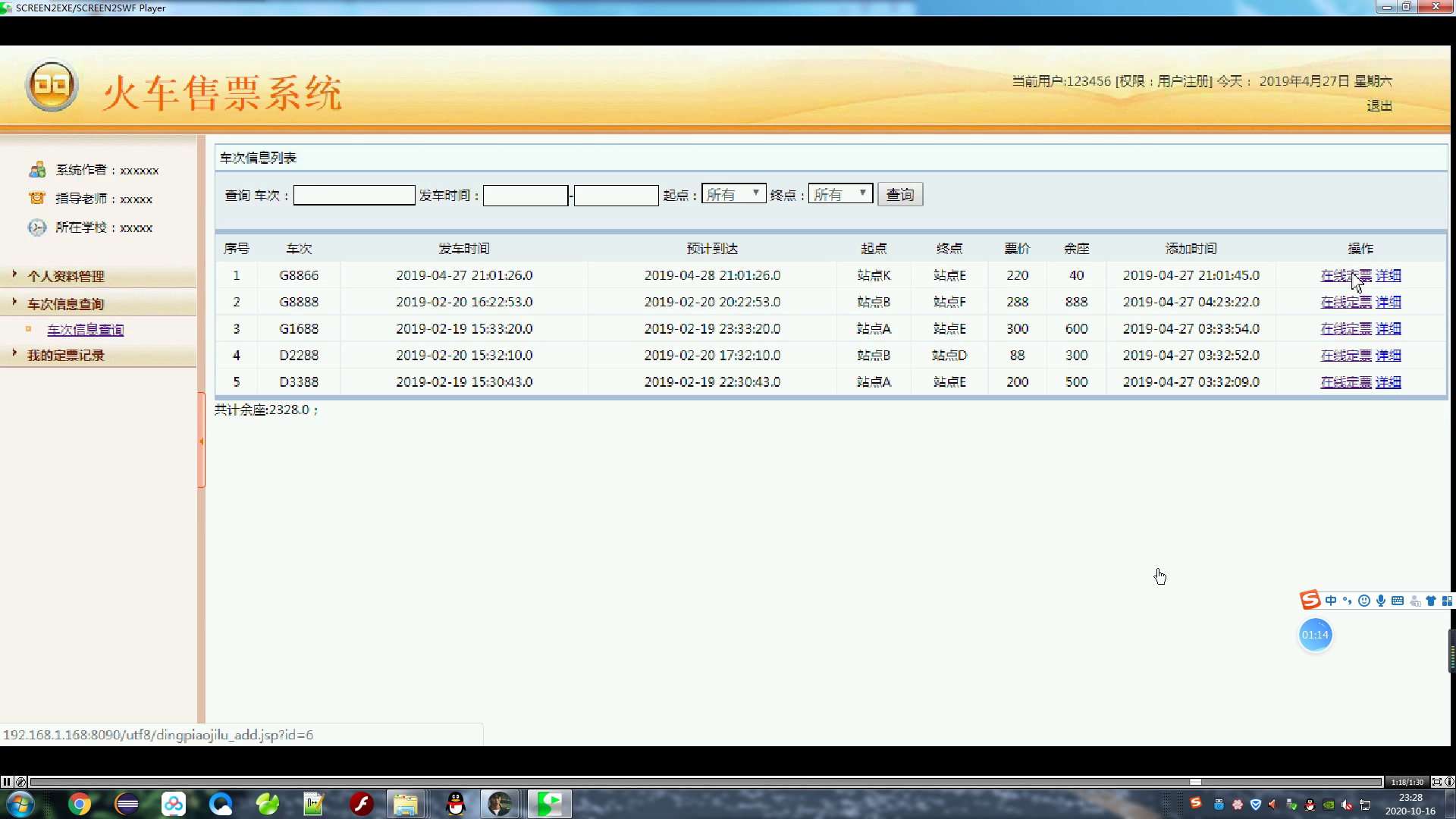1456x819 pixels.
Task: Click the NVIDIA tray icon
Action: (1329, 805)
